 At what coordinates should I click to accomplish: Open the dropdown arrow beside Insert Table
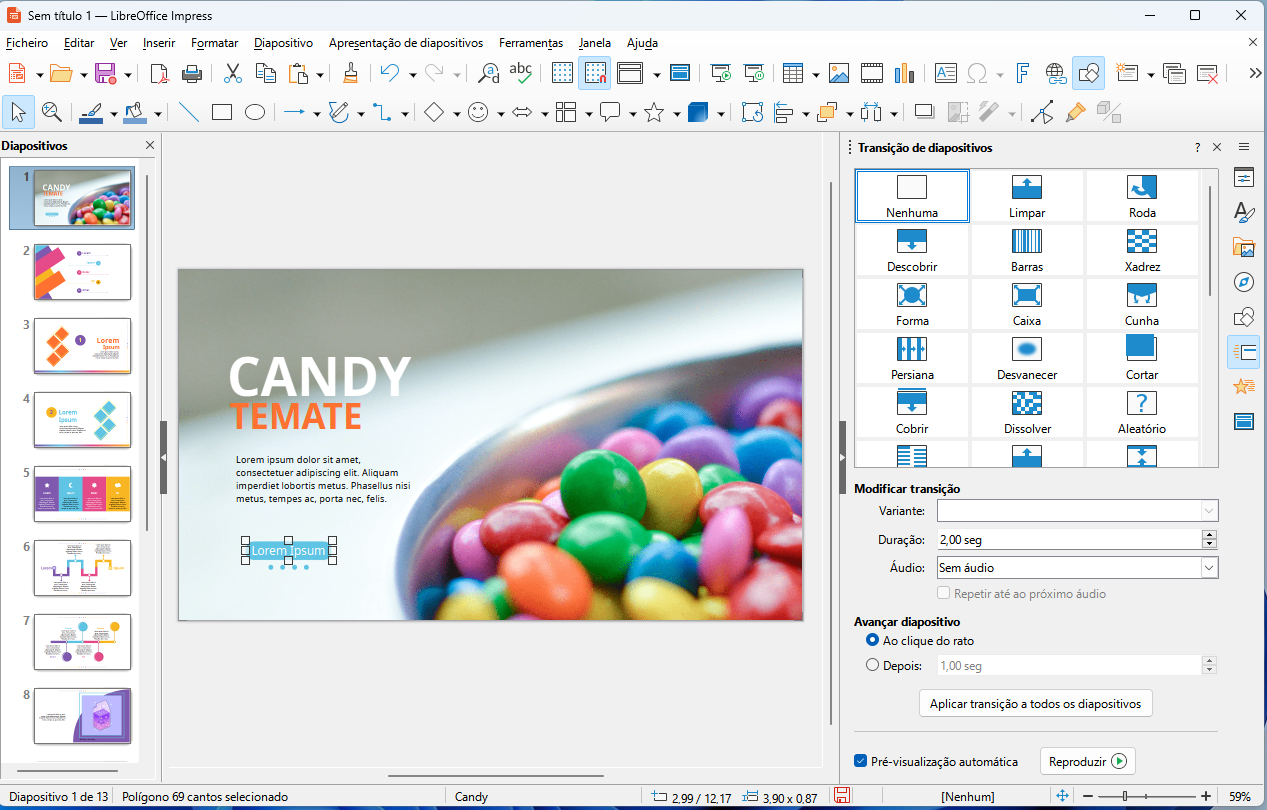(x=816, y=74)
